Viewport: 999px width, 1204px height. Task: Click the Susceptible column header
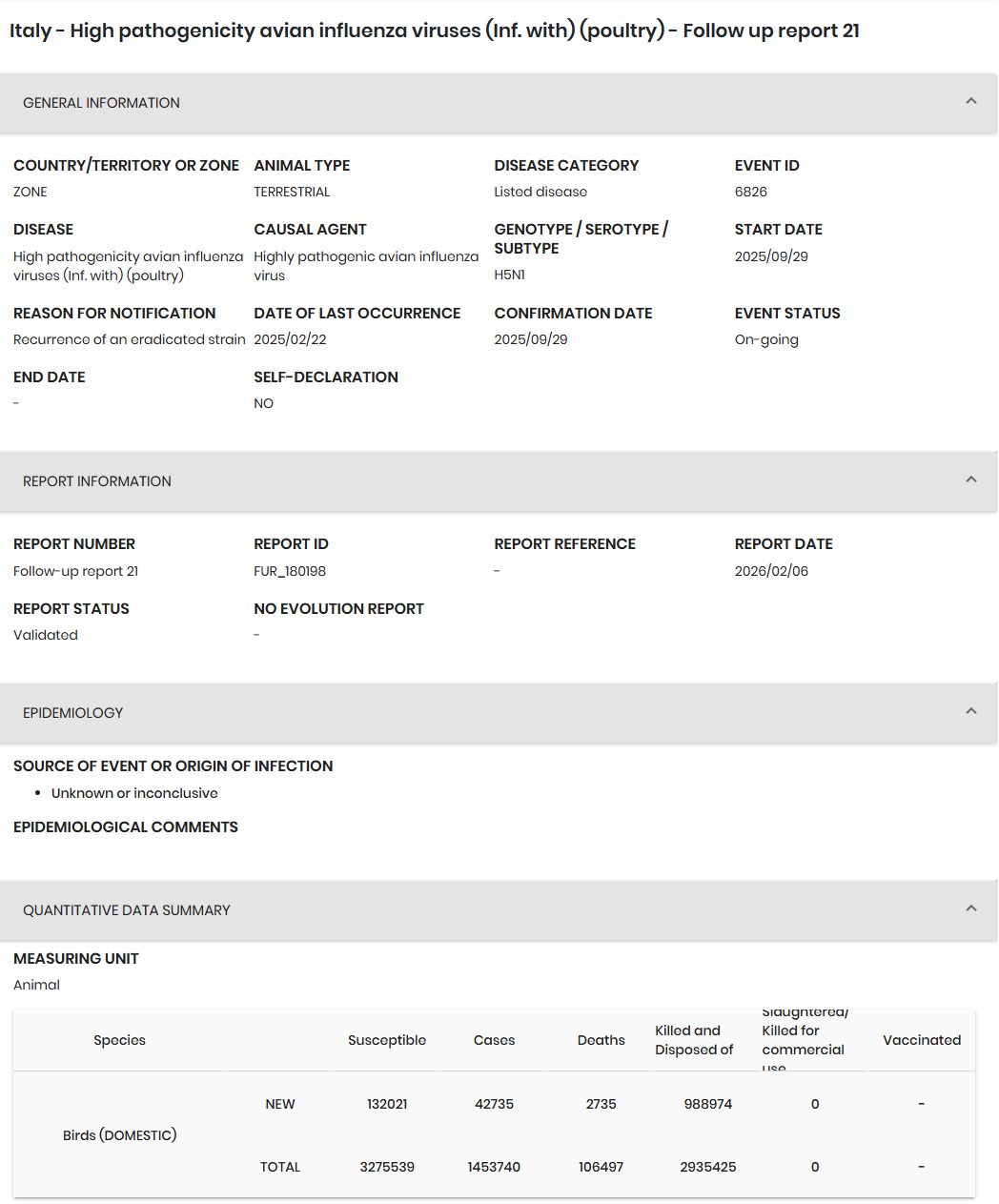tap(387, 1040)
